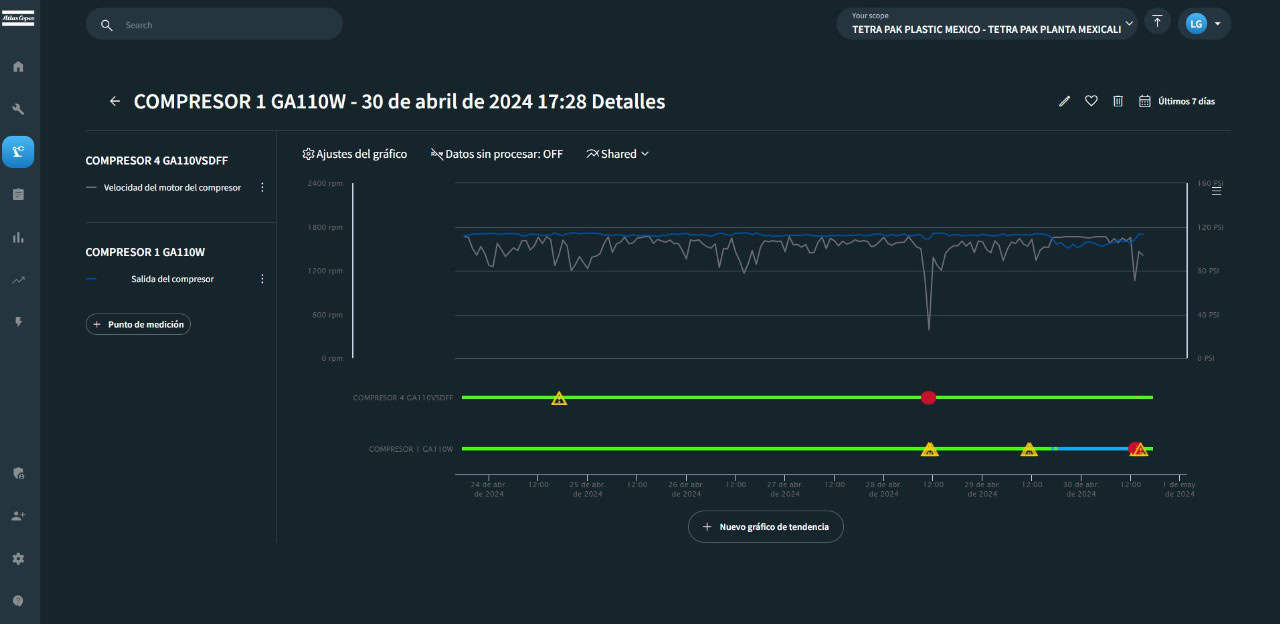This screenshot has height=624, width=1280.
Task: Mark chart as favorite with heart icon
Action: pyautogui.click(x=1091, y=101)
